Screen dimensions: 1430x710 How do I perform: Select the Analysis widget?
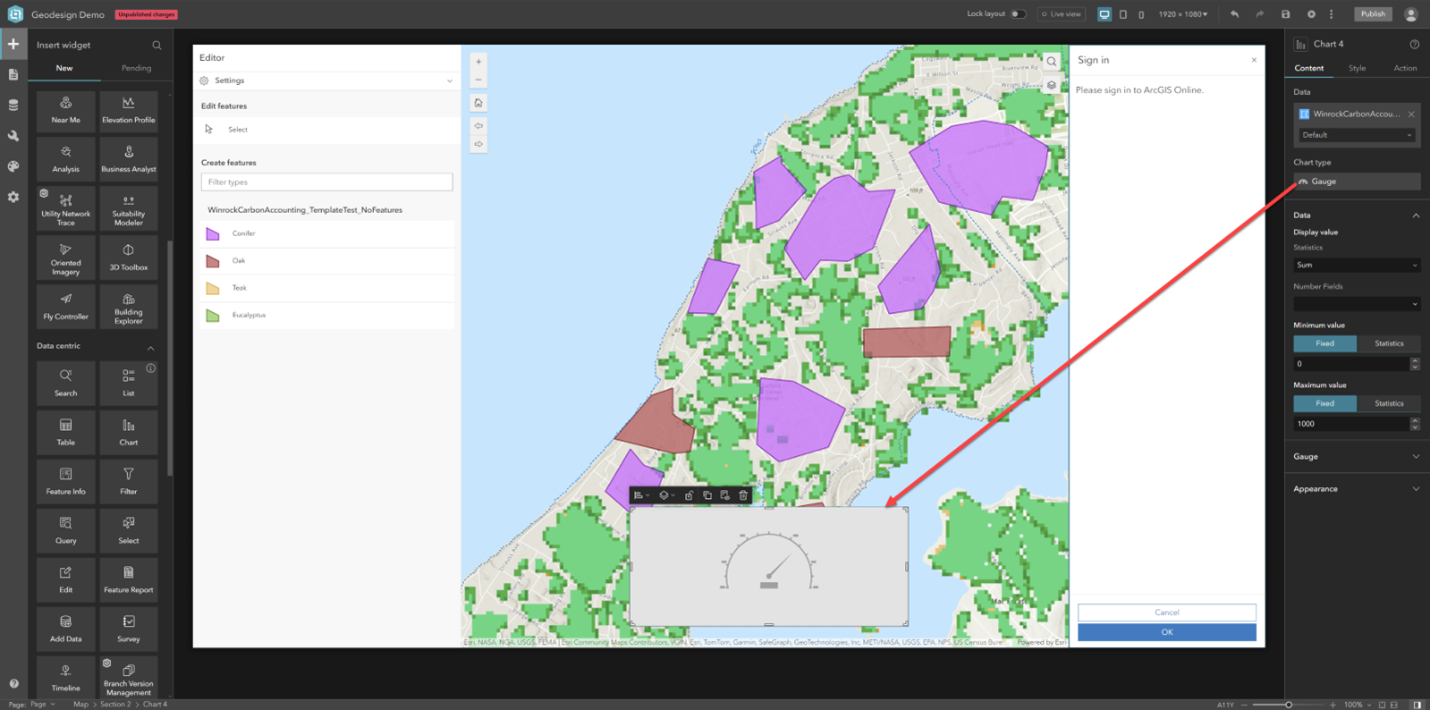pyautogui.click(x=66, y=159)
